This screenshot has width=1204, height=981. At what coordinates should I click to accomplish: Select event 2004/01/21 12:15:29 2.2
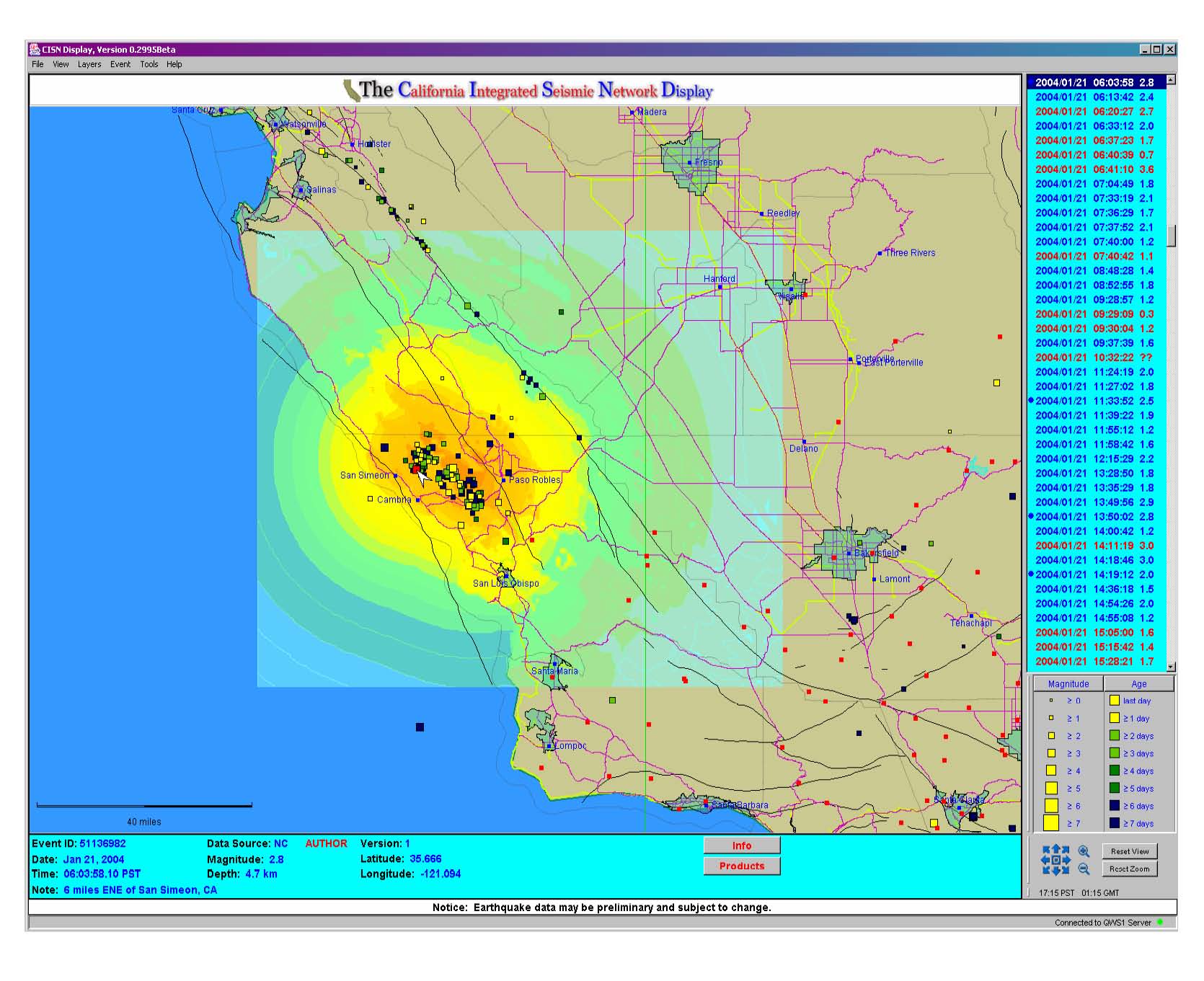pyautogui.click(x=1096, y=459)
